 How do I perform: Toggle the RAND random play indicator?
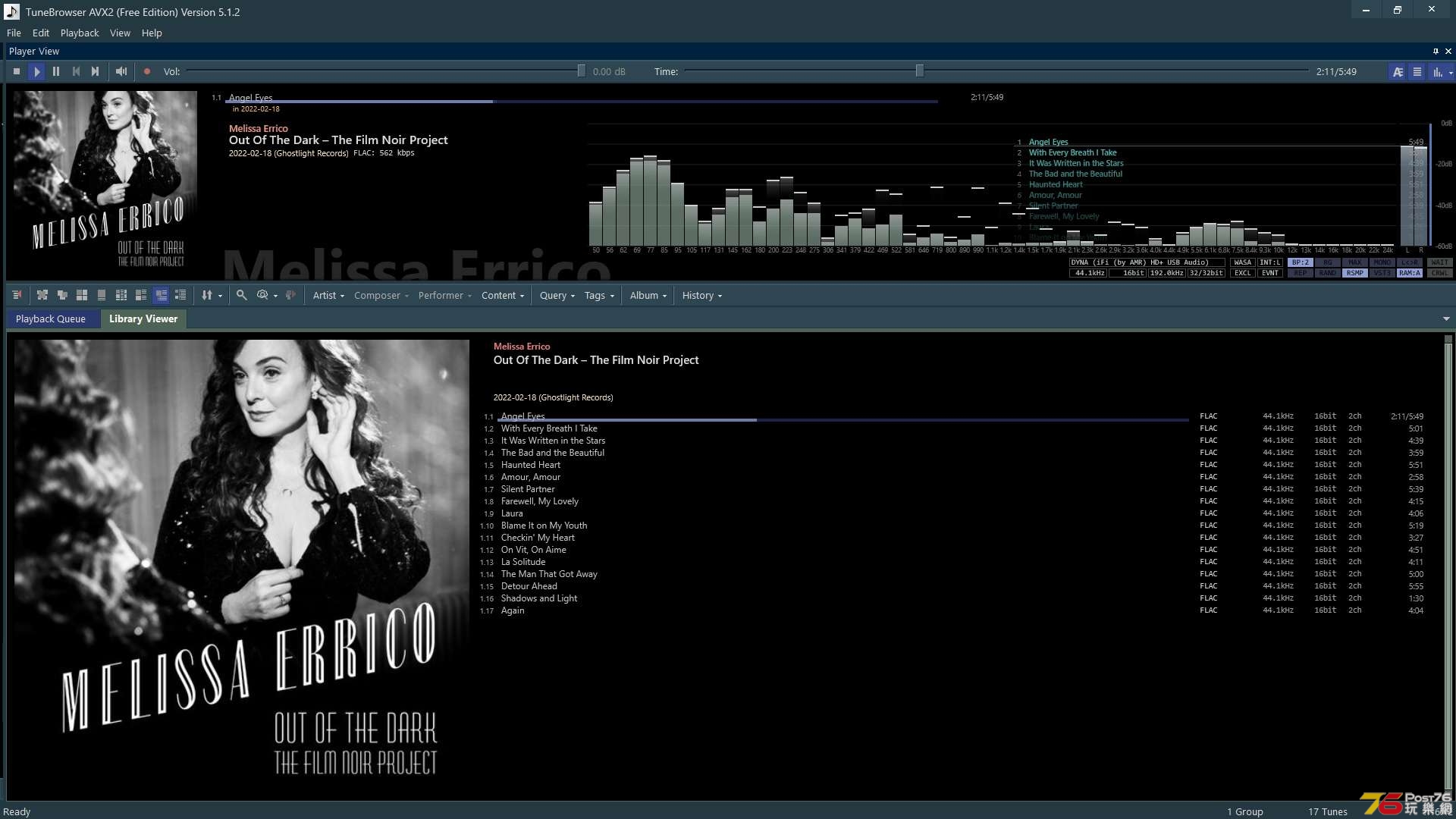1328,273
